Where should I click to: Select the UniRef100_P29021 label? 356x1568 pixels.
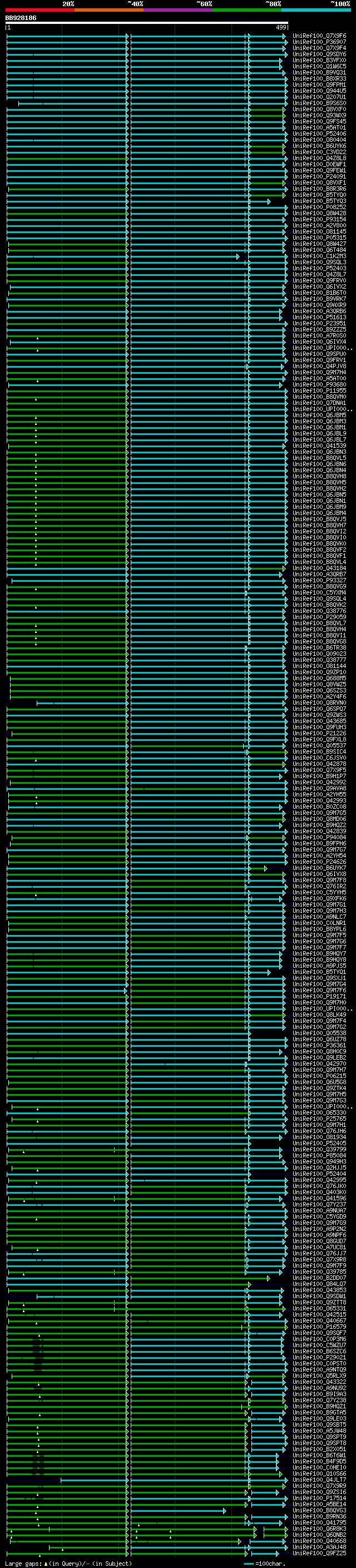[x=319, y=1357]
